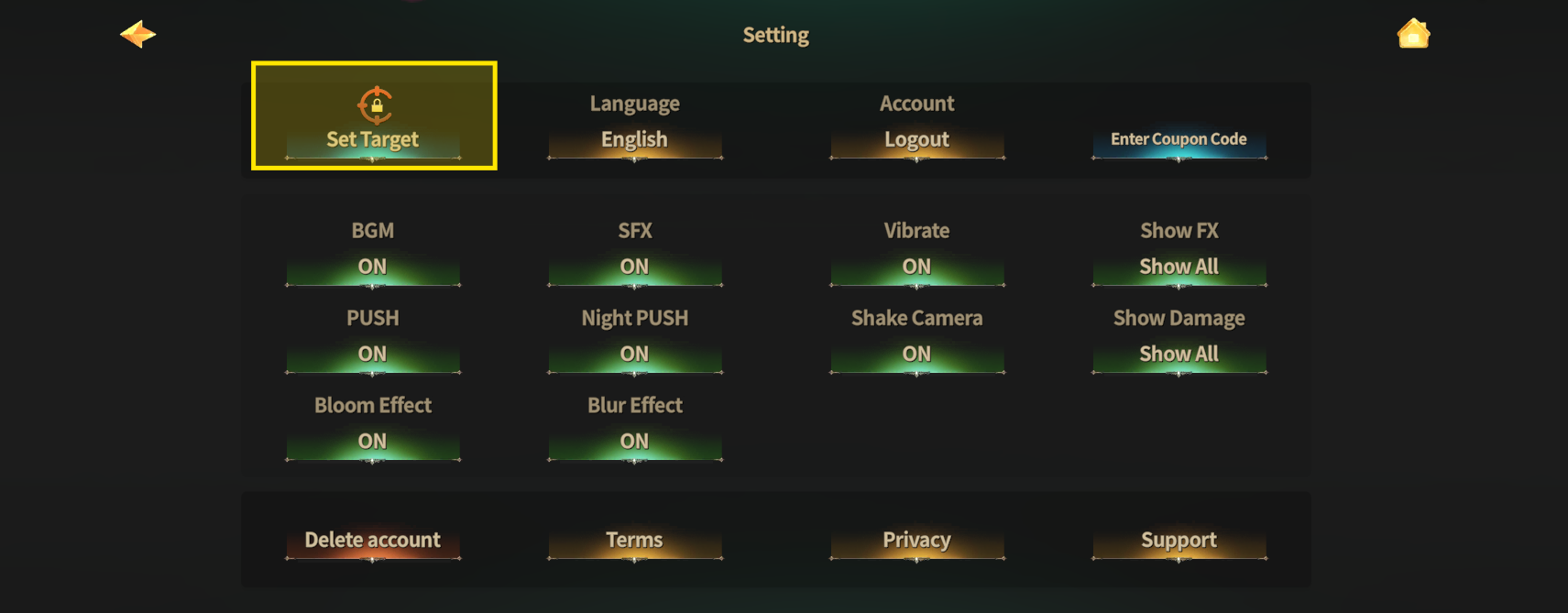
Task: Click the Set Target crosshair icon
Action: [x=375, y=105]
